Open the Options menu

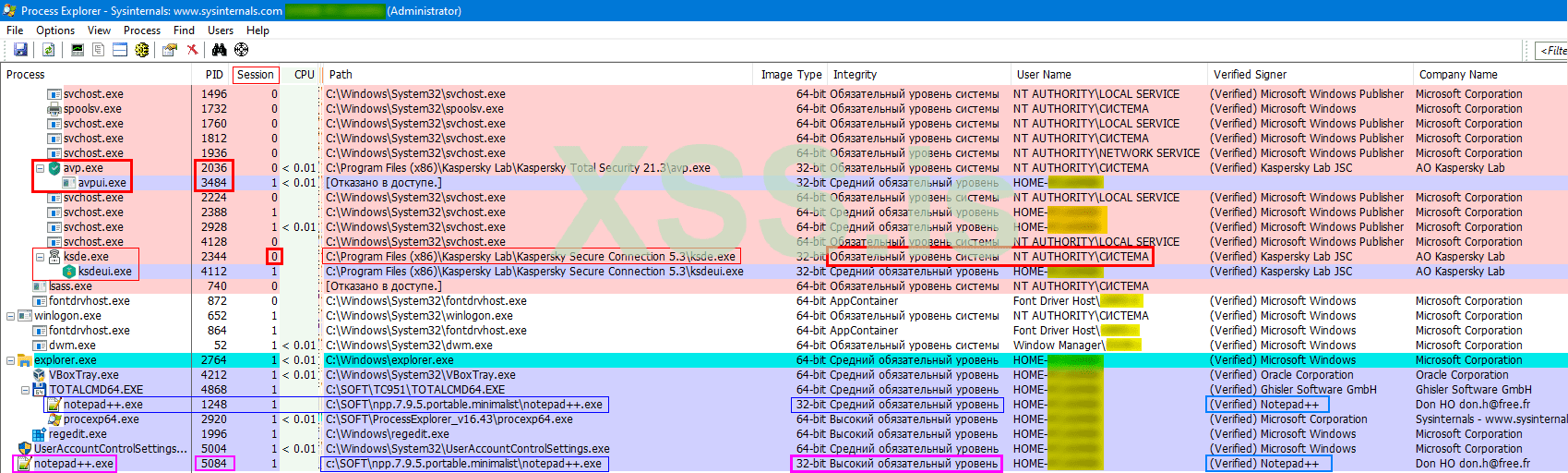[x=55, y=30]
